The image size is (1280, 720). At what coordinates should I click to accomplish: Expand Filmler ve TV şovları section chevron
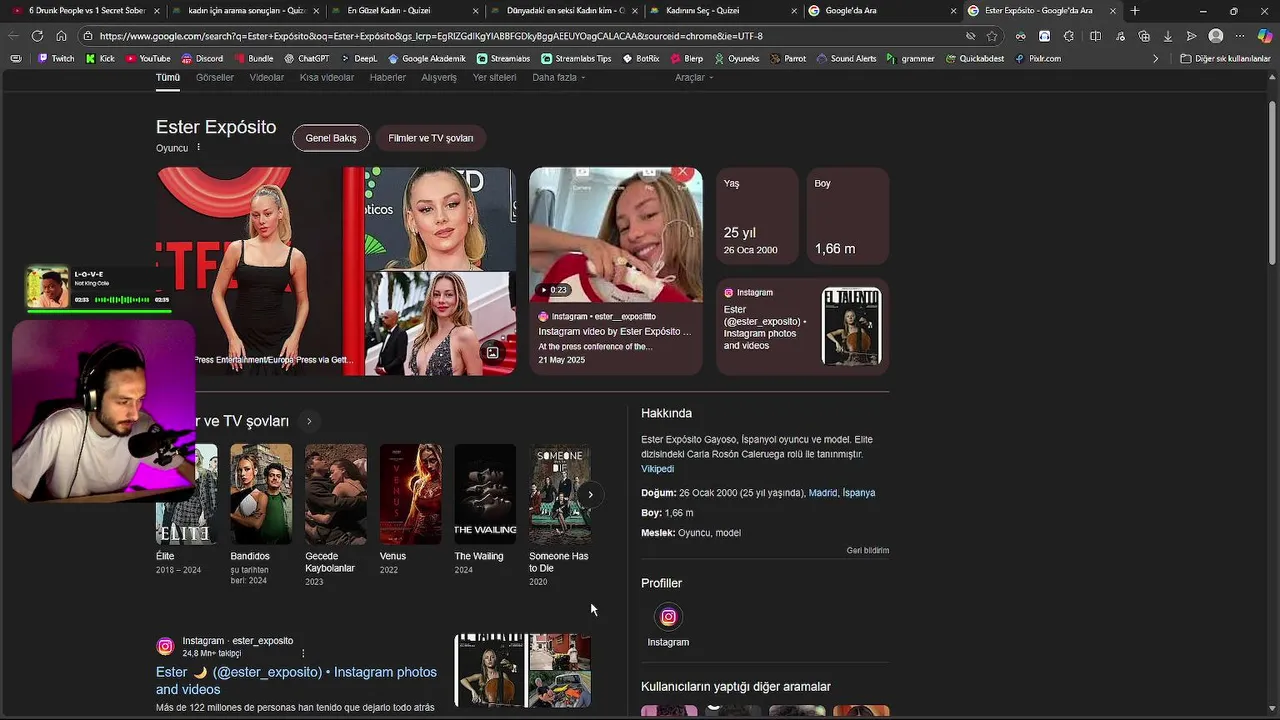pyautogui.click(x=309, y=421)
